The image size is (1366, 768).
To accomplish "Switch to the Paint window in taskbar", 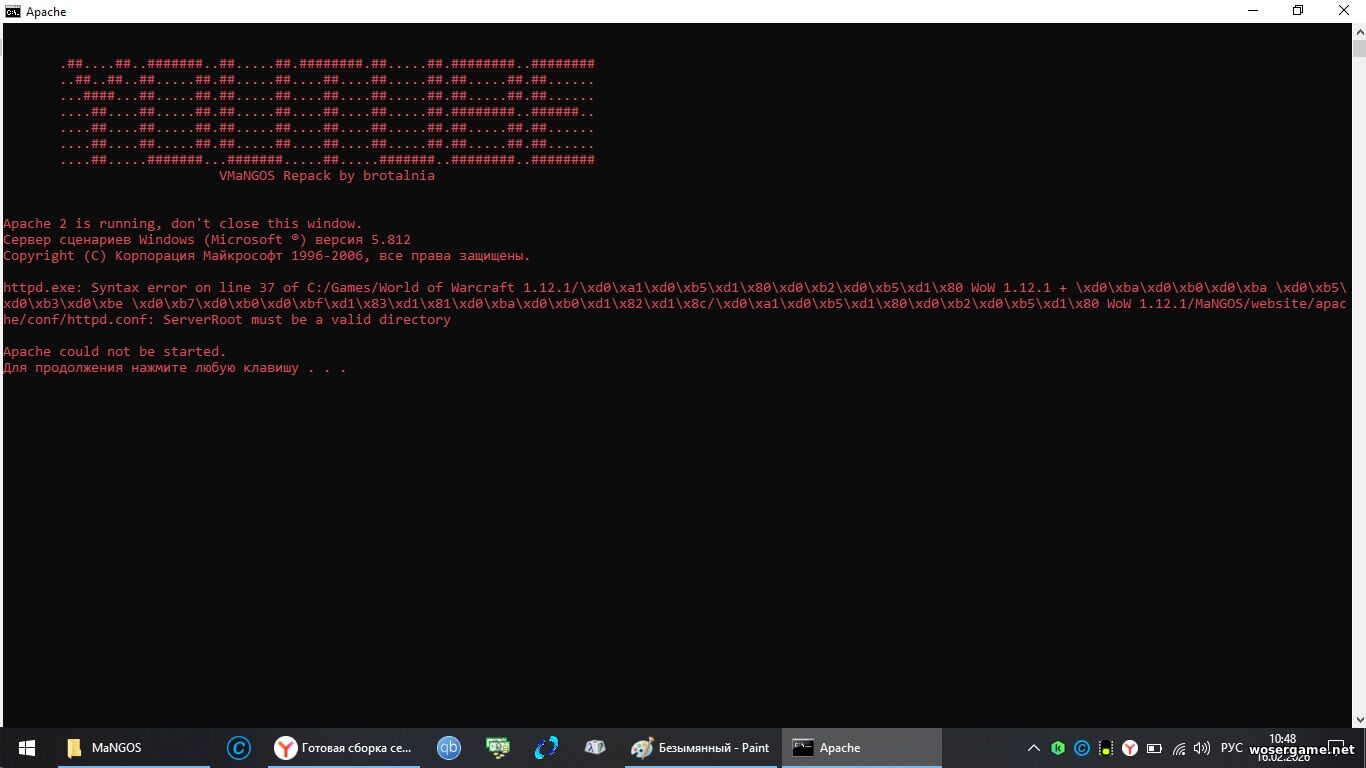I will [701, 748].
